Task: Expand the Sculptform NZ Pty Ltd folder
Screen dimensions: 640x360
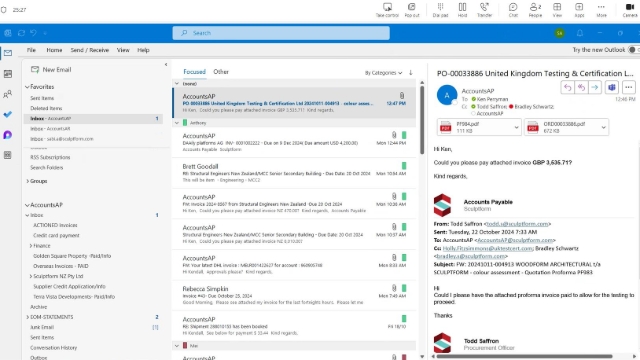Action: pyautogui.click(x=31, y=276)
